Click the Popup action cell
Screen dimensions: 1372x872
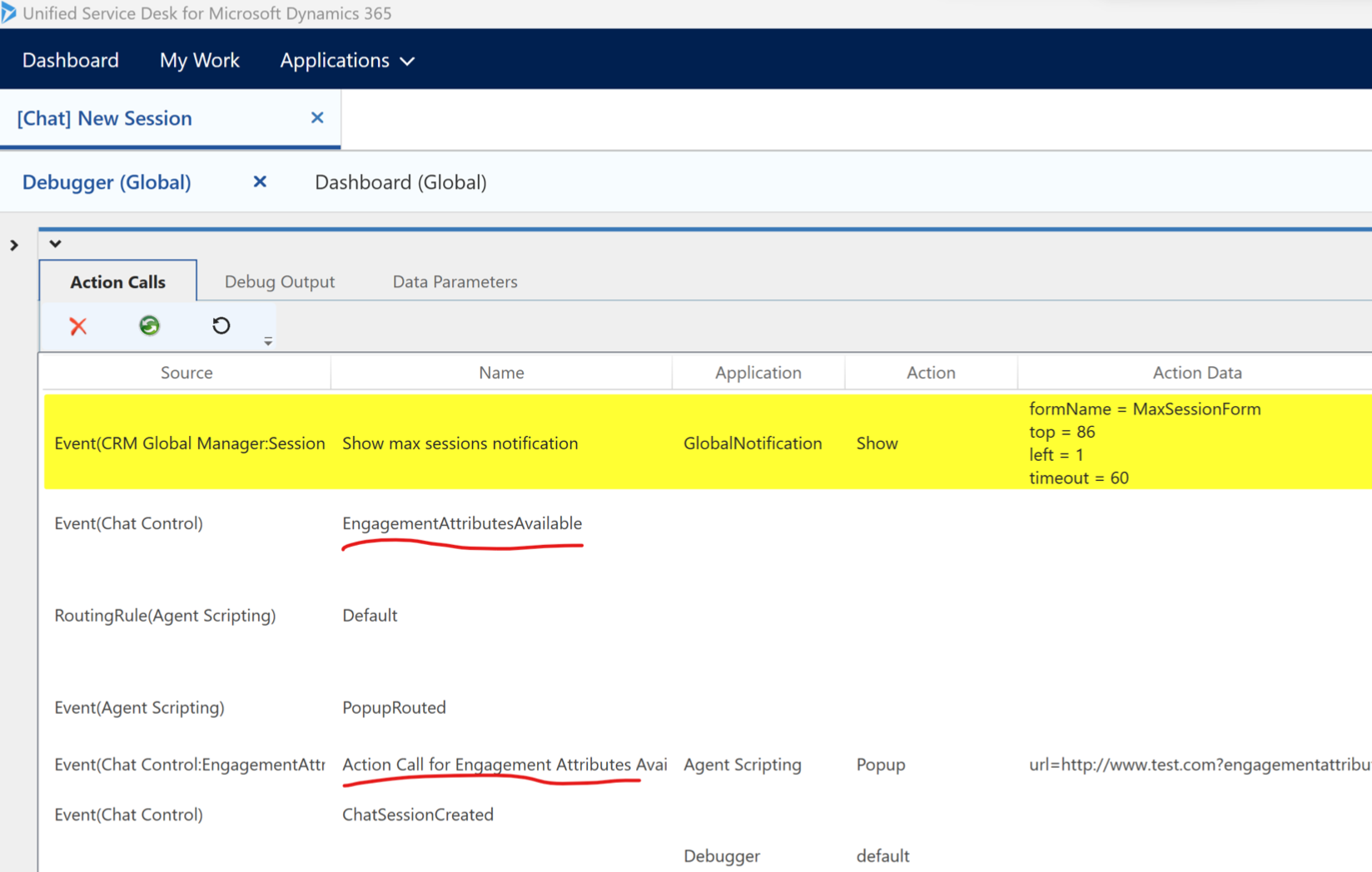881,765
